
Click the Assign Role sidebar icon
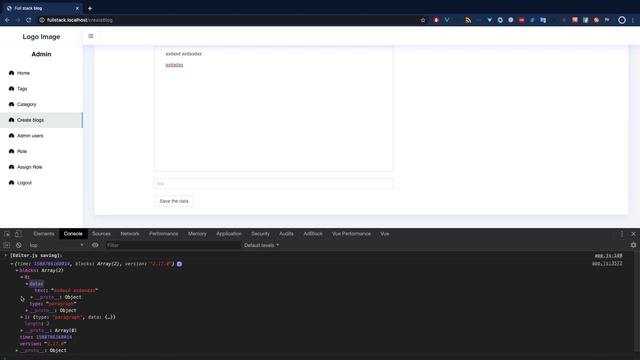(11, 167)
